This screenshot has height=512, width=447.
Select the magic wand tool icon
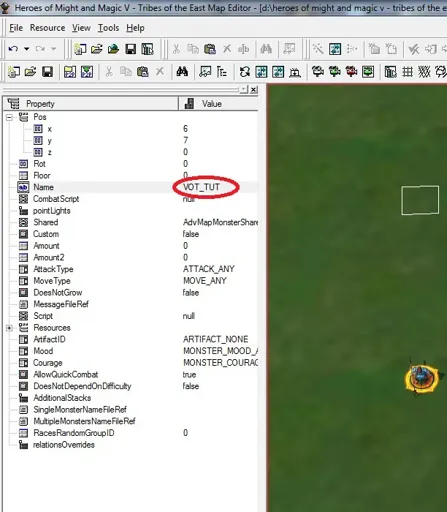[318, 49]
